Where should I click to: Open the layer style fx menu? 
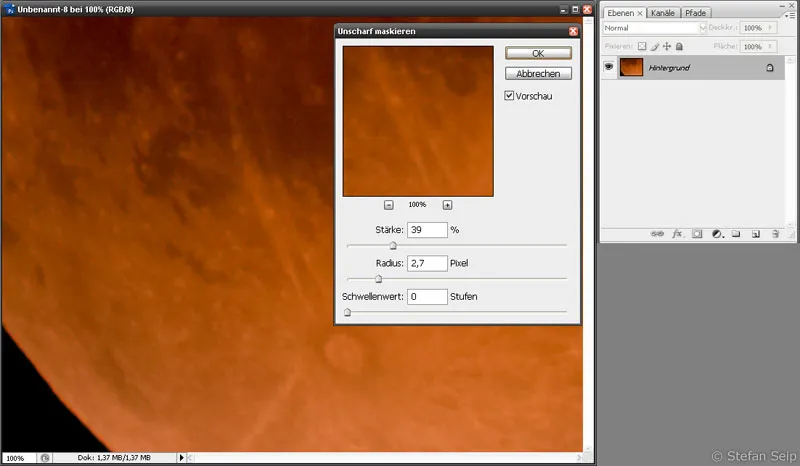point(678,234)
